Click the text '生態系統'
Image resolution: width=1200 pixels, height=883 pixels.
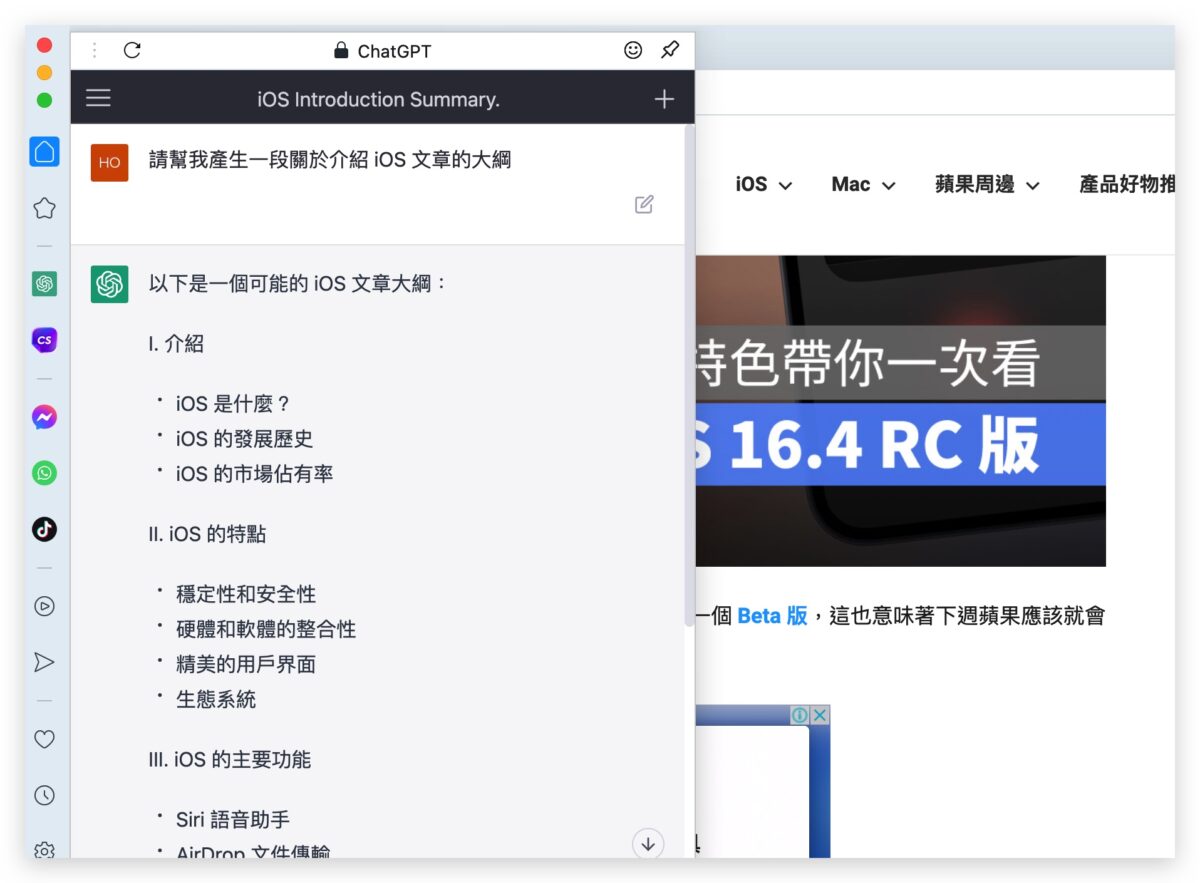216,699
